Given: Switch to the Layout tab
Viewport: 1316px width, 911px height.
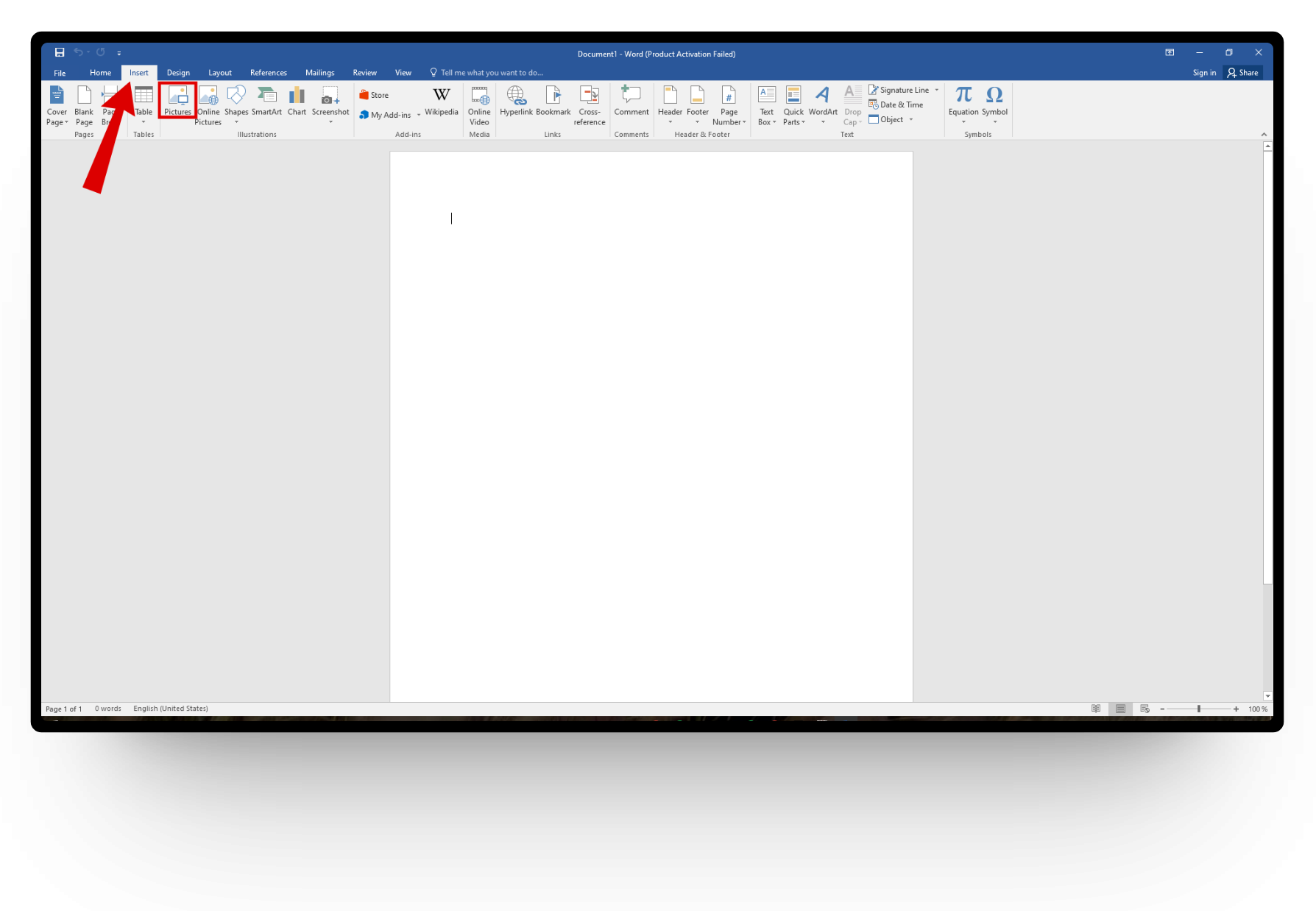Looking at the screenshot, I should [220, 73].
